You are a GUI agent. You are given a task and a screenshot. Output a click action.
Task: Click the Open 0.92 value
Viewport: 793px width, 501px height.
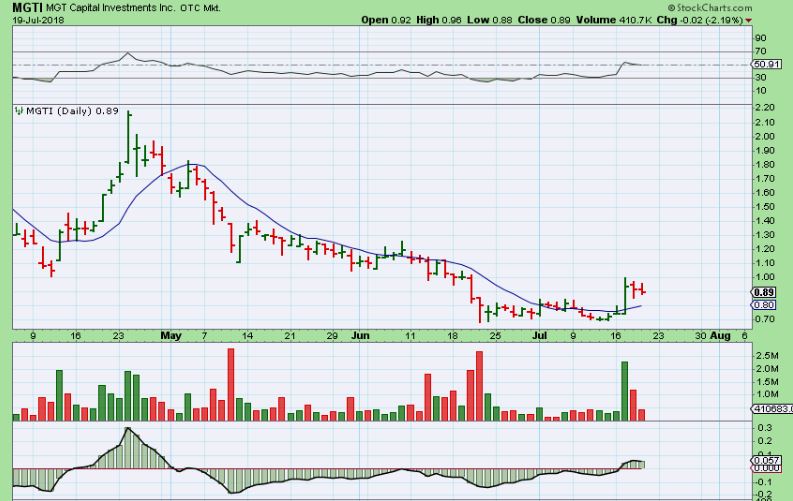coord(387,20)
